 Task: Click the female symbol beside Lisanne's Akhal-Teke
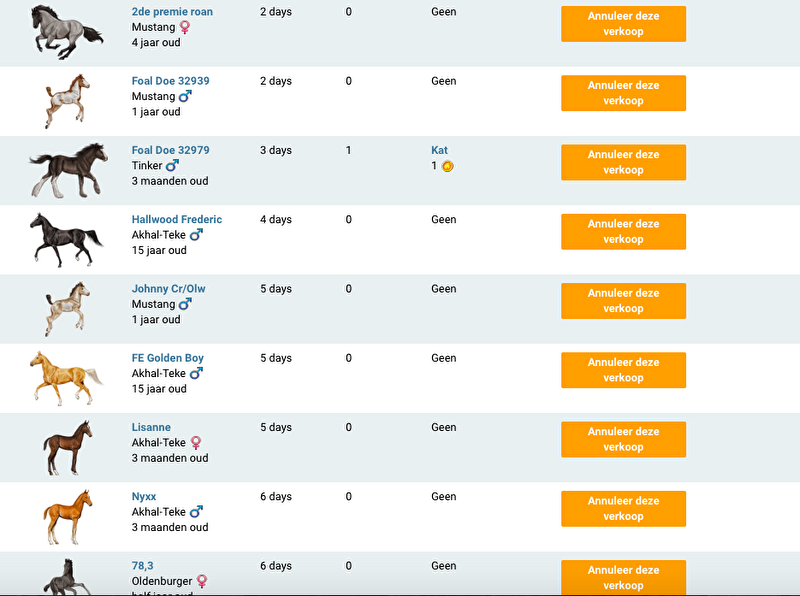196,442
